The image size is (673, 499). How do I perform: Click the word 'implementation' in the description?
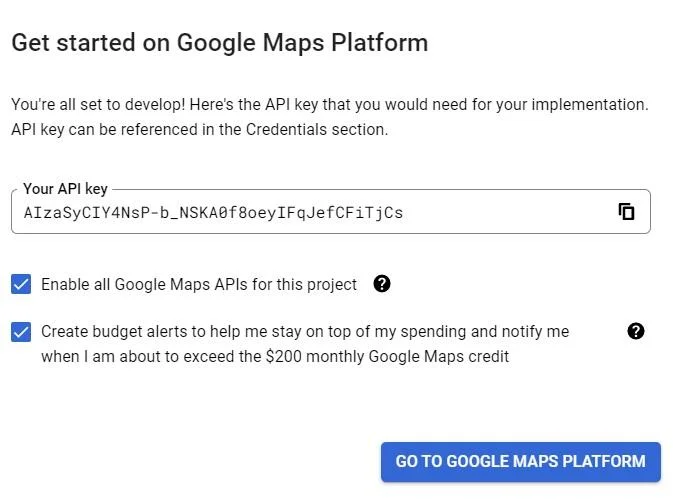coord(588,105)
